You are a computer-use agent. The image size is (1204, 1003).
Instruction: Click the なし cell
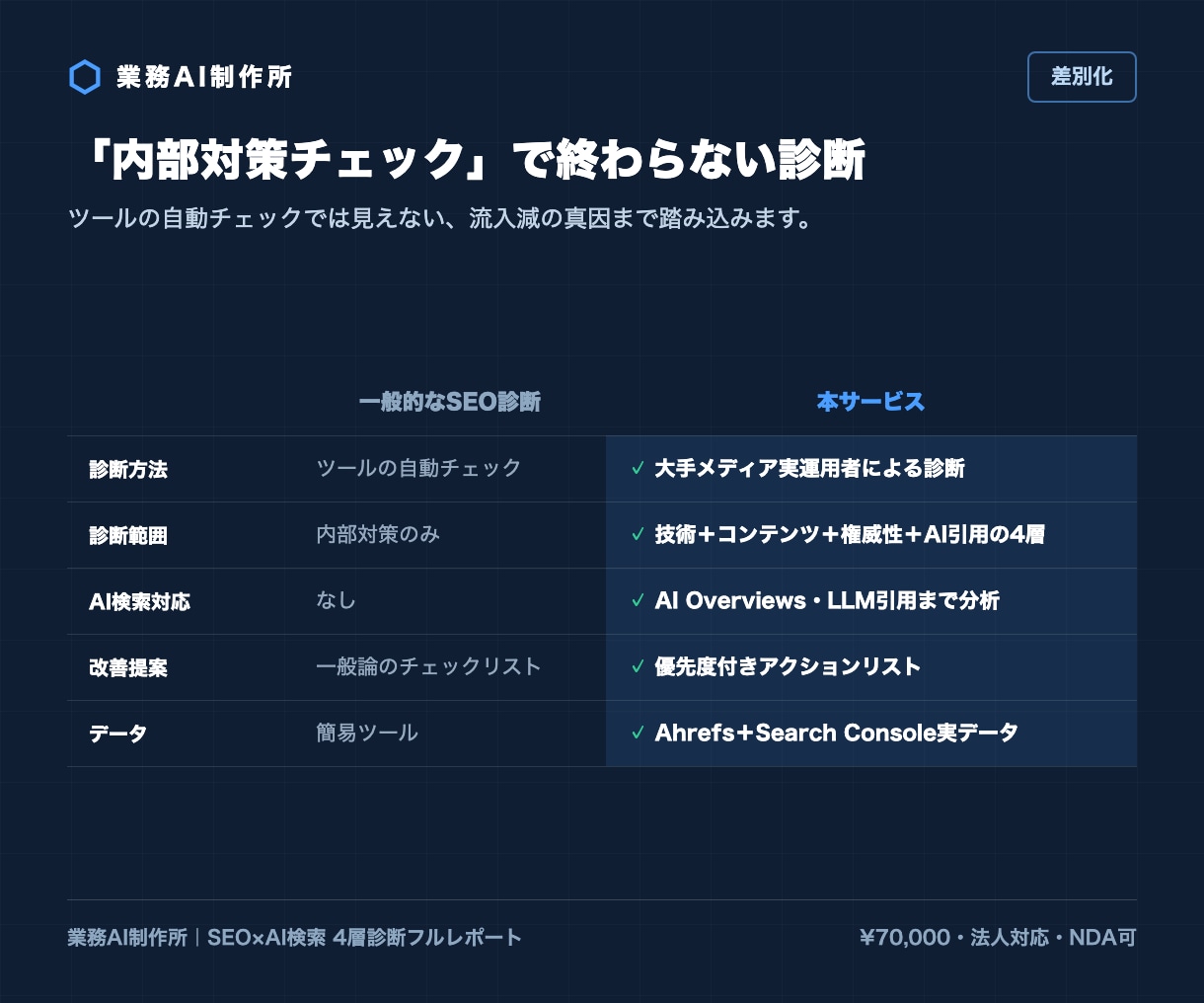336,600
